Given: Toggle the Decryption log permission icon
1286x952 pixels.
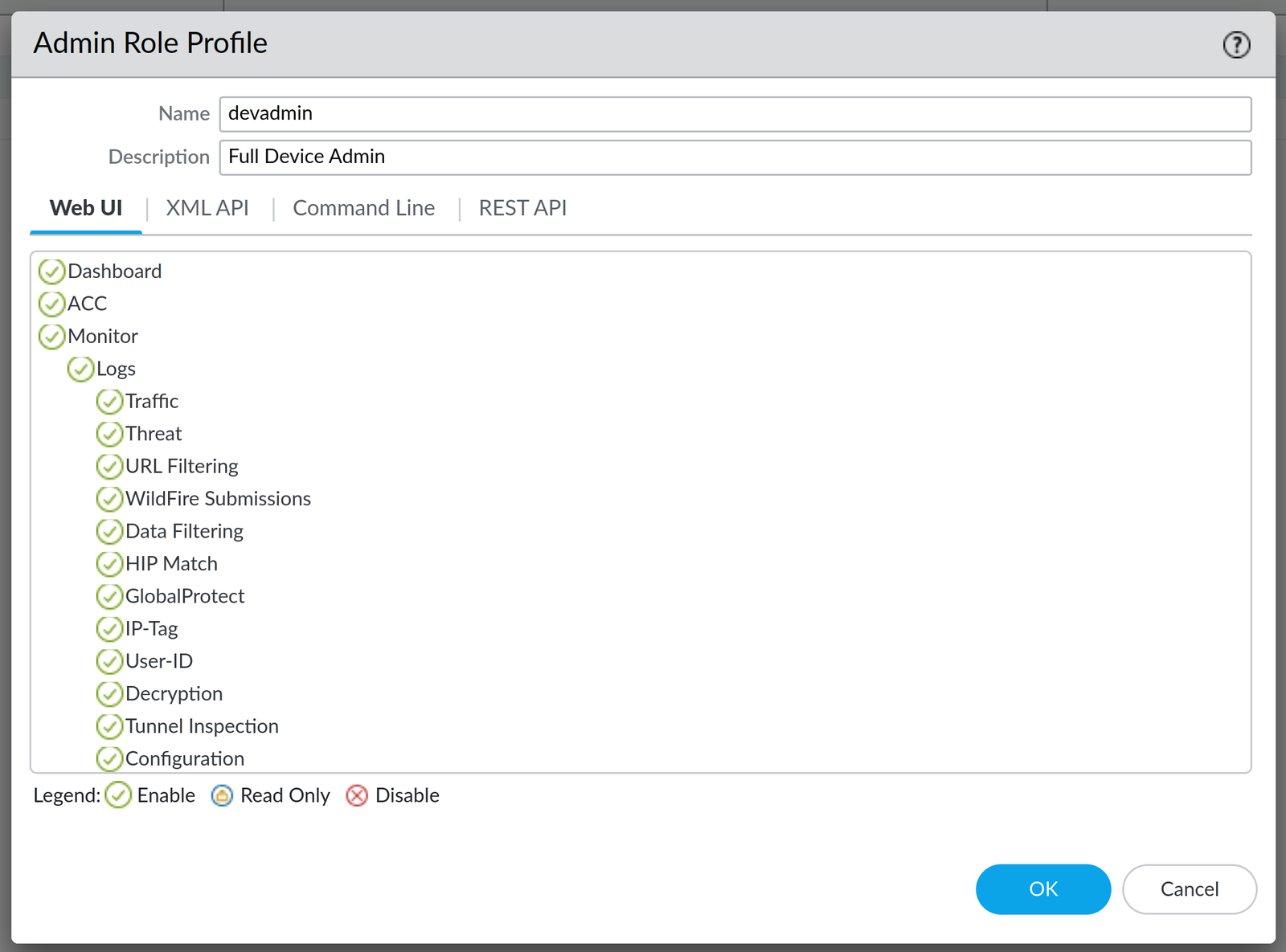Looking at the screenshot, I should 110,693.
